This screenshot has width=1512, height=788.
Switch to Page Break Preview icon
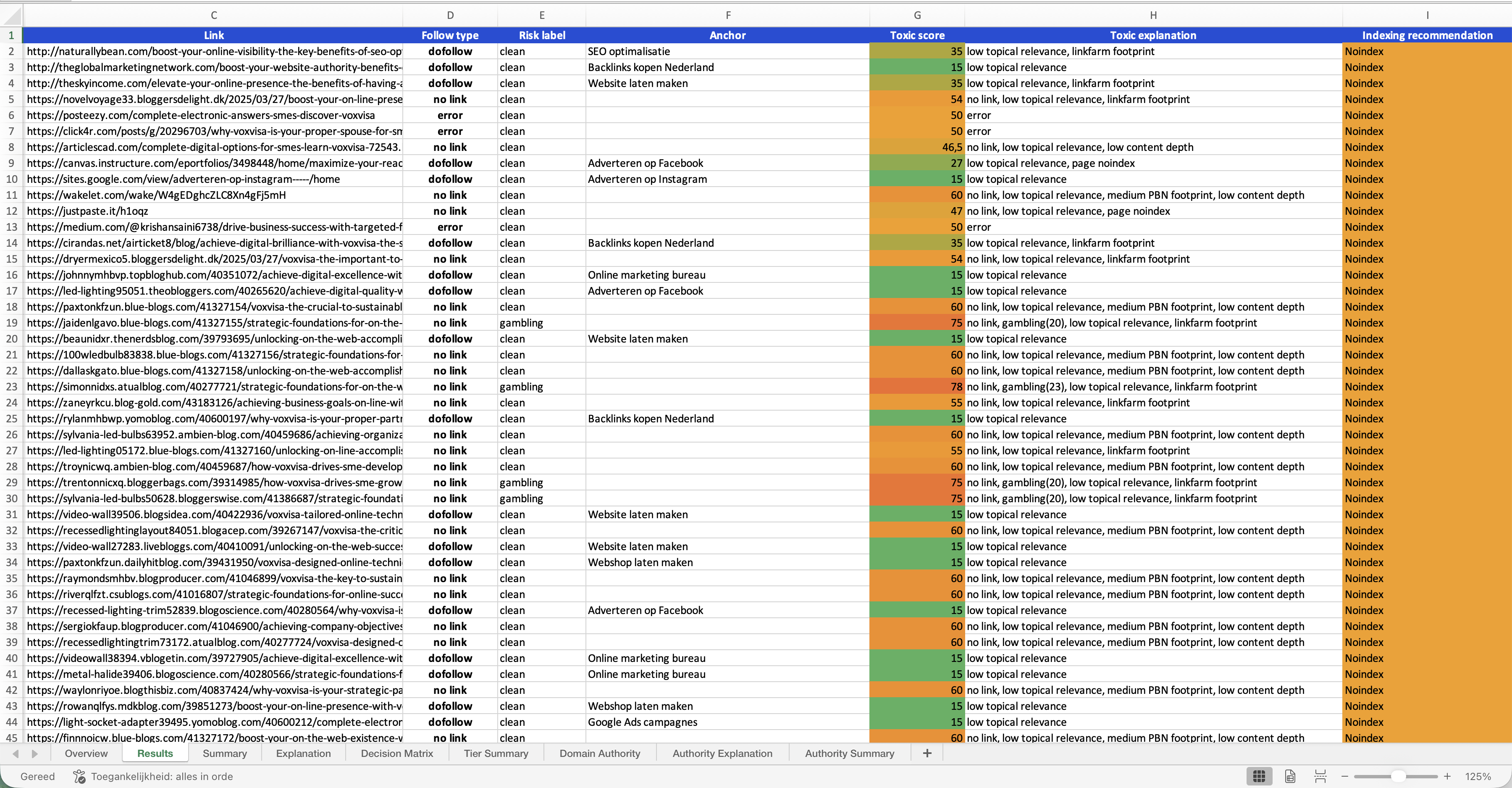click(1320, 776)
